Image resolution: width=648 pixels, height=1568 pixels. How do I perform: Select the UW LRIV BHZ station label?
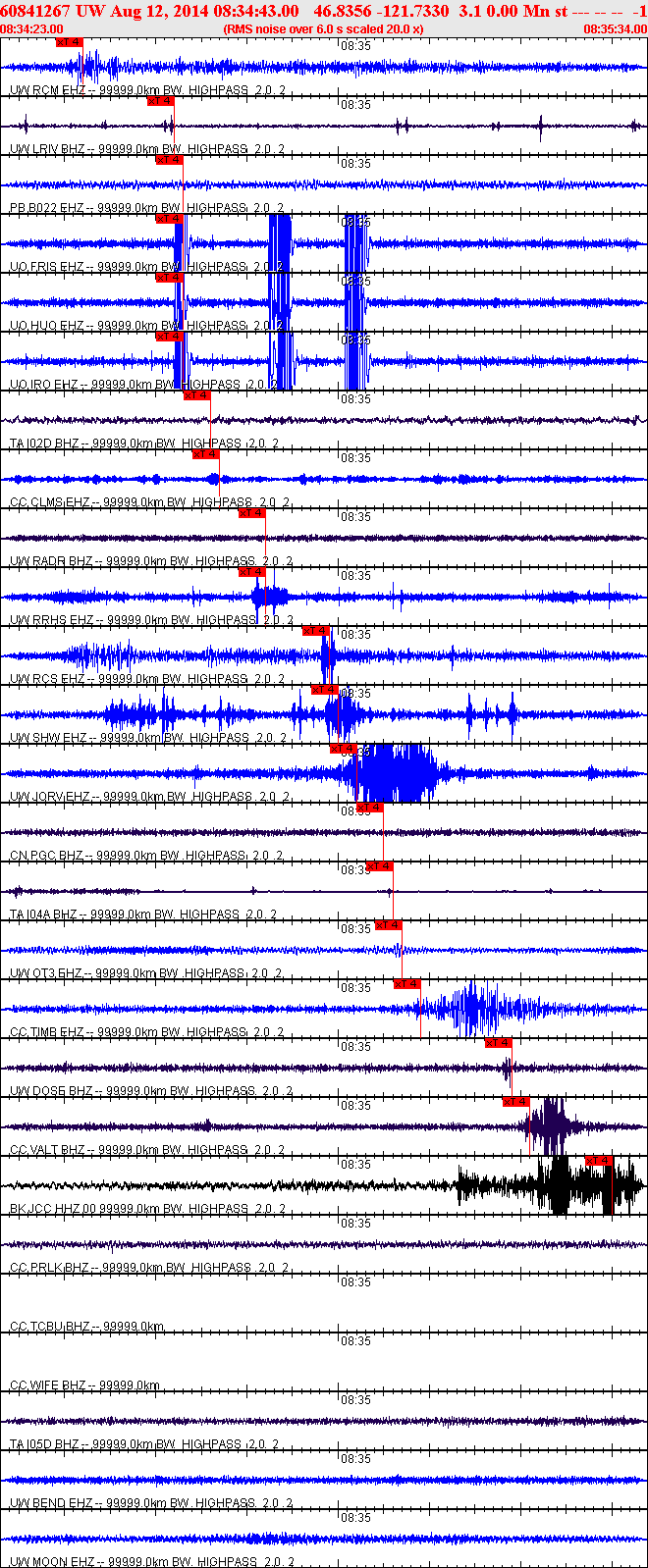(x=147, y=149)
